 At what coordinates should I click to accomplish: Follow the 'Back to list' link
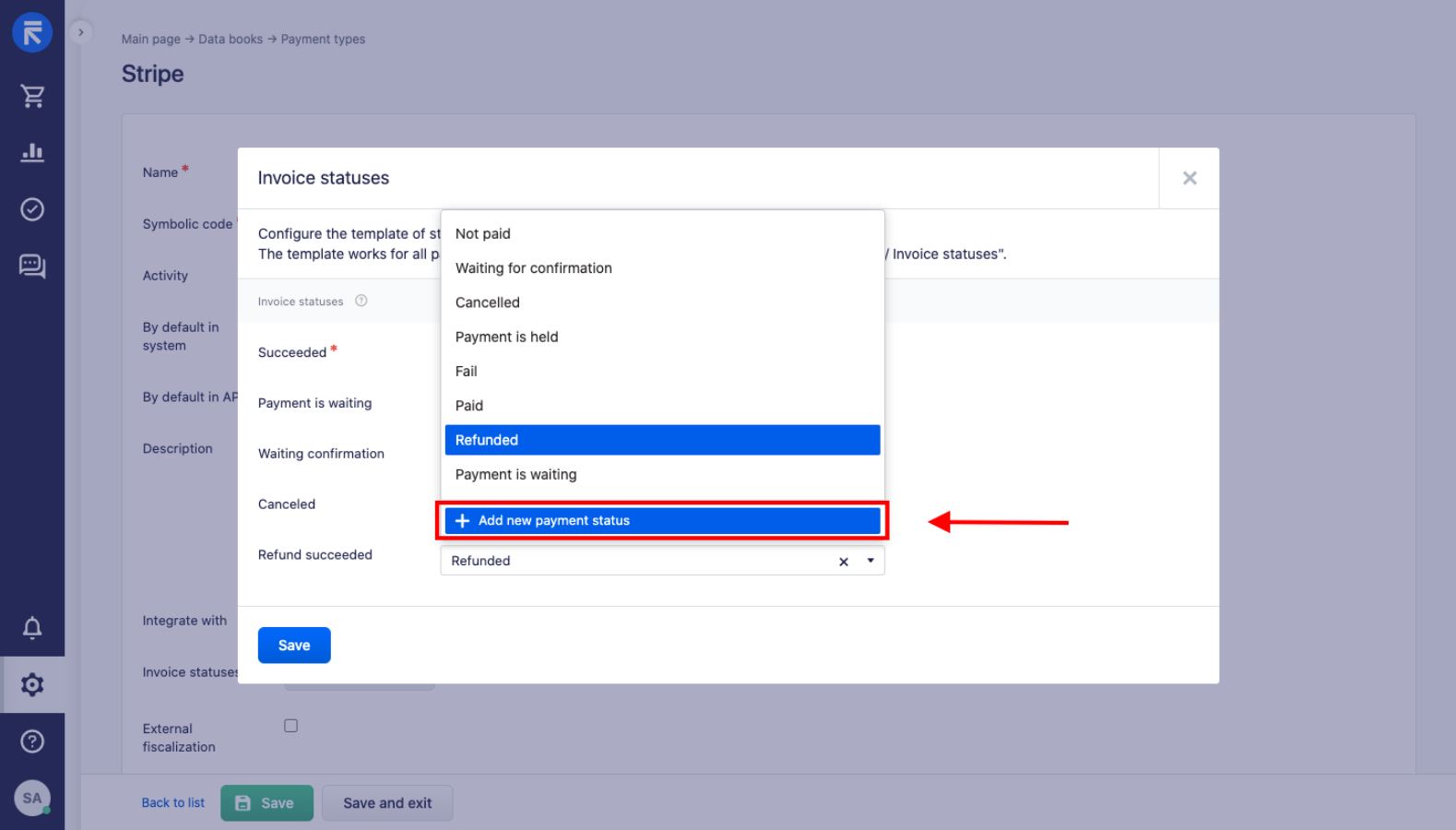tap(173, 803)
